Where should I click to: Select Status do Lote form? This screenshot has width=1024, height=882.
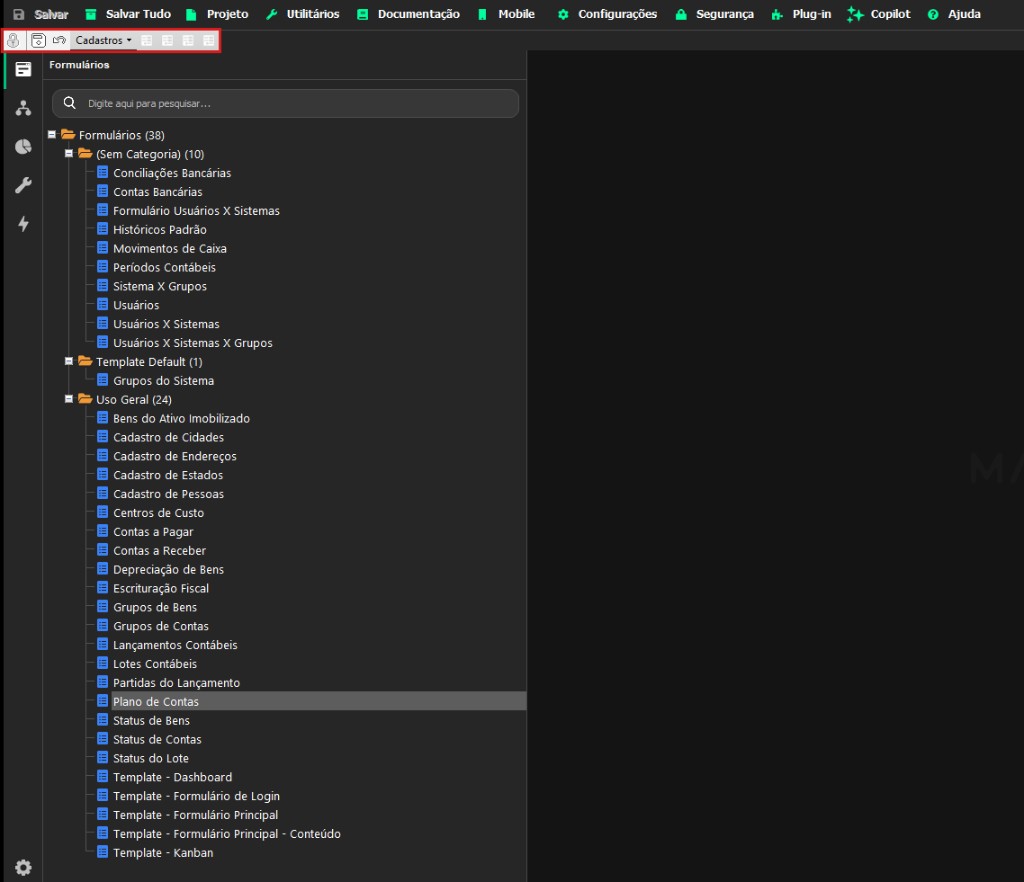tap(151, 759)
